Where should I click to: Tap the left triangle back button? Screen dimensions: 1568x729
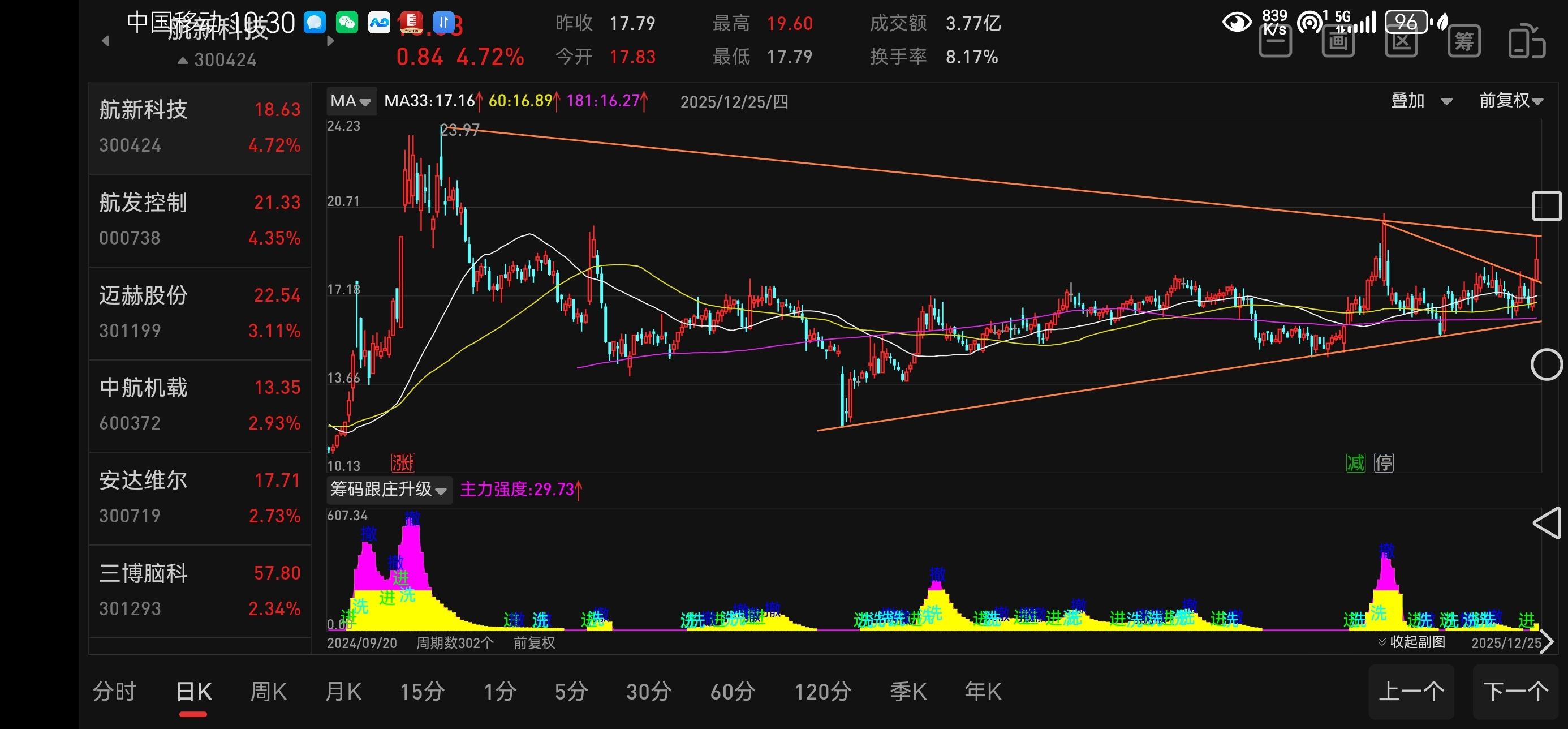(1546, 523)
